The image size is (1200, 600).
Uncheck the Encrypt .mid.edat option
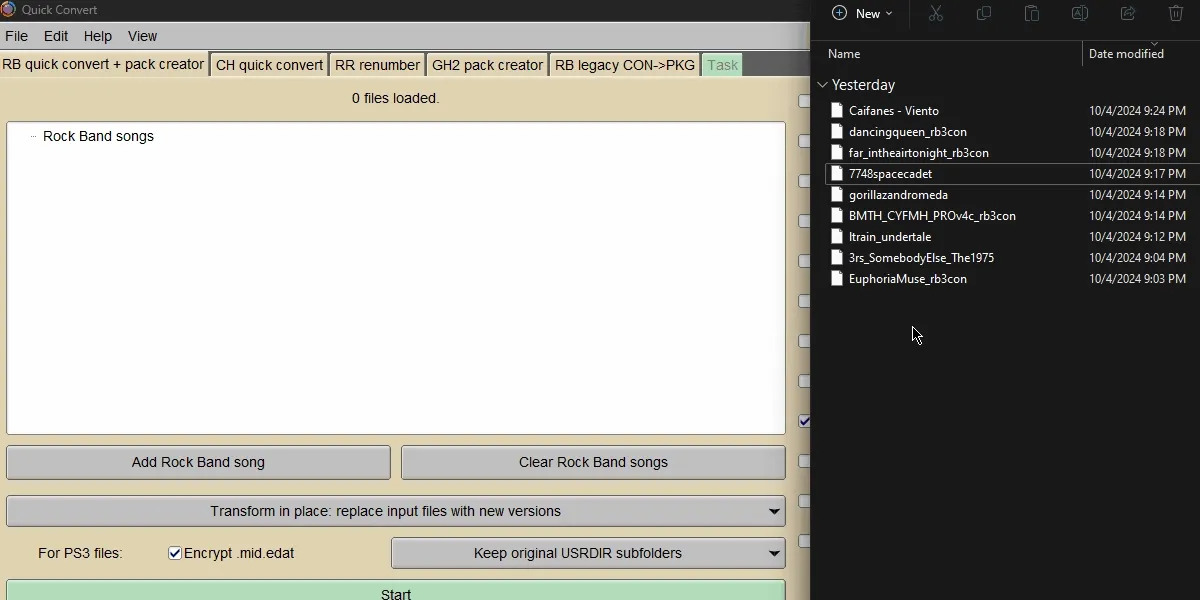(x=175, y=552)
